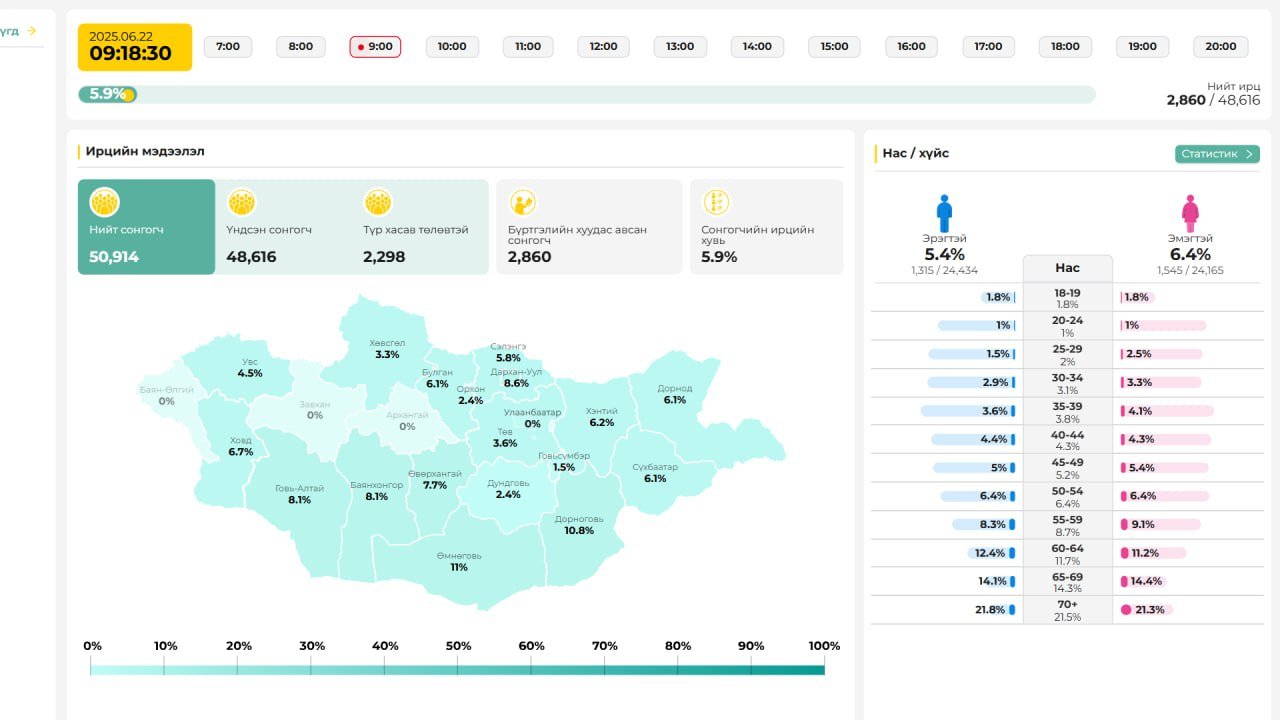This screenshot has width=1280, height=720.
Task: Select the 10:00 time slot
Action: [452, 47]
